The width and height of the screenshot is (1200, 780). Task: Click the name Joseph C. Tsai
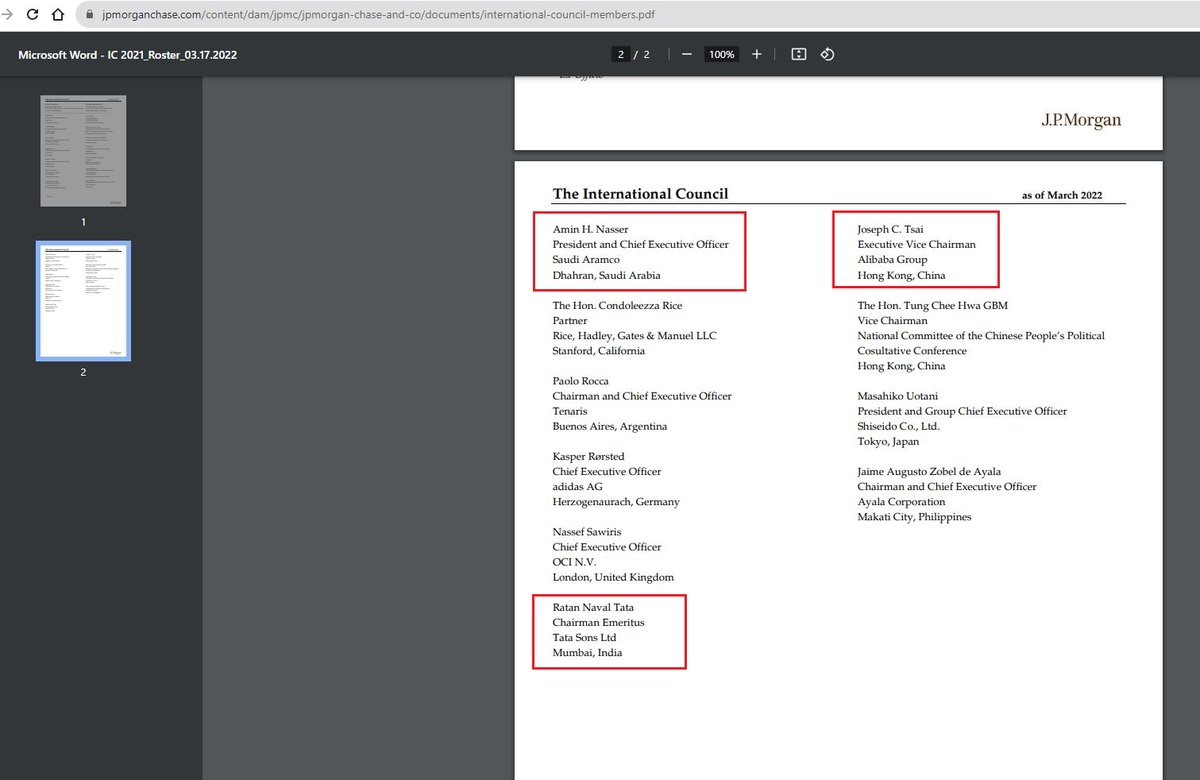[890, 230]
